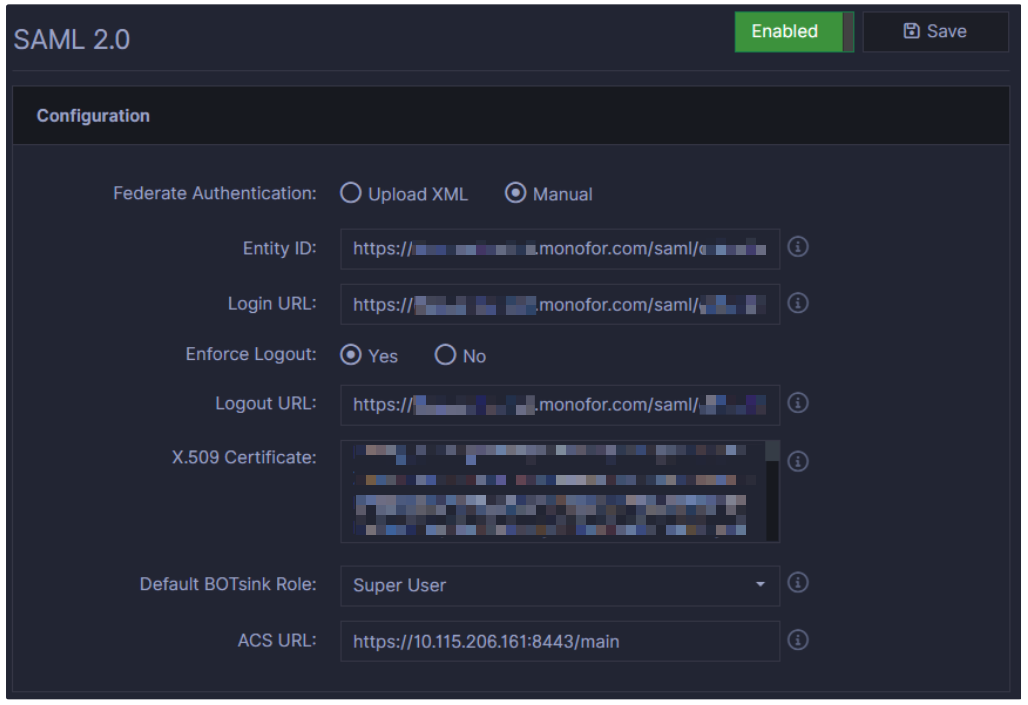Click the Logout URL input box
The height and width of the screenshot is (705, 1028).
[559, 405]
